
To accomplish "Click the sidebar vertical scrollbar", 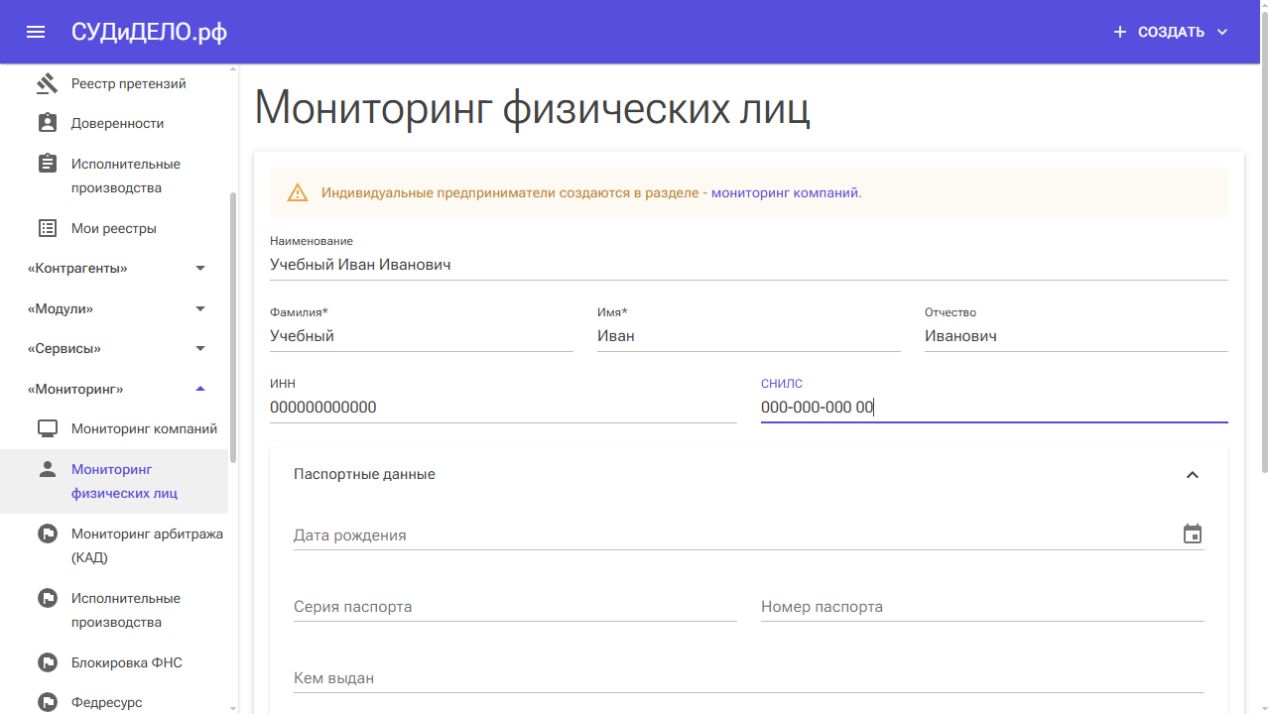I will click(234, 327).
